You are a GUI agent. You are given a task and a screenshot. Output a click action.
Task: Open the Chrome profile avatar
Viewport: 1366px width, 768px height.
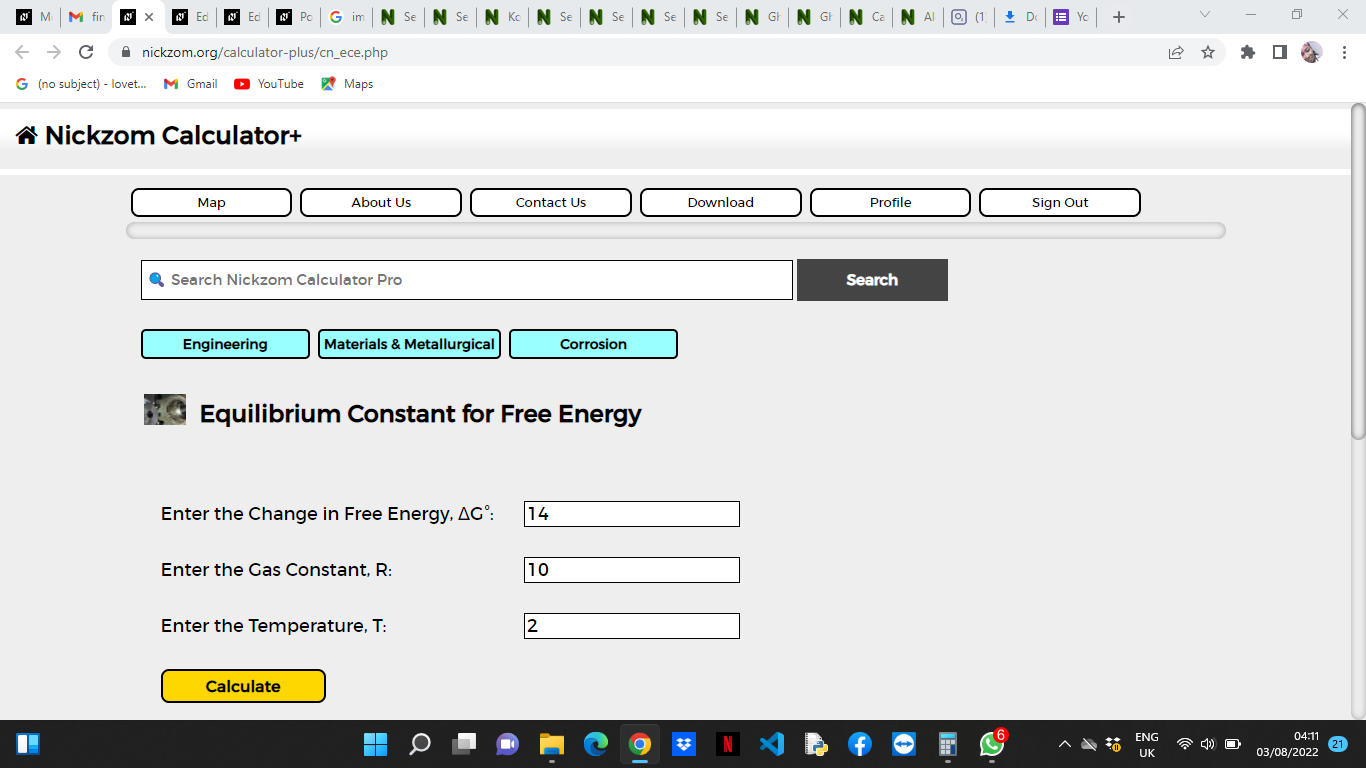pyautogui.click(x=1311, y=52)
